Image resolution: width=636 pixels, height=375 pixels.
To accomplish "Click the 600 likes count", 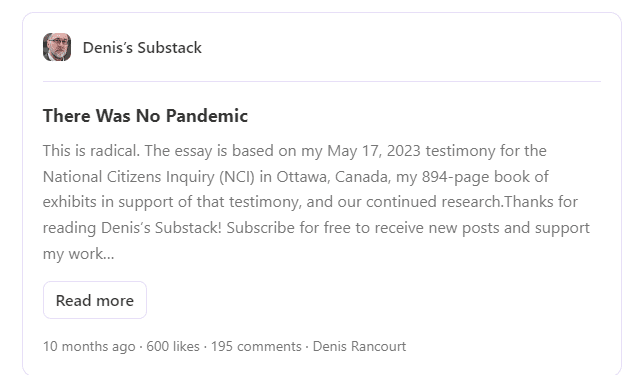I will coord(173,346).
